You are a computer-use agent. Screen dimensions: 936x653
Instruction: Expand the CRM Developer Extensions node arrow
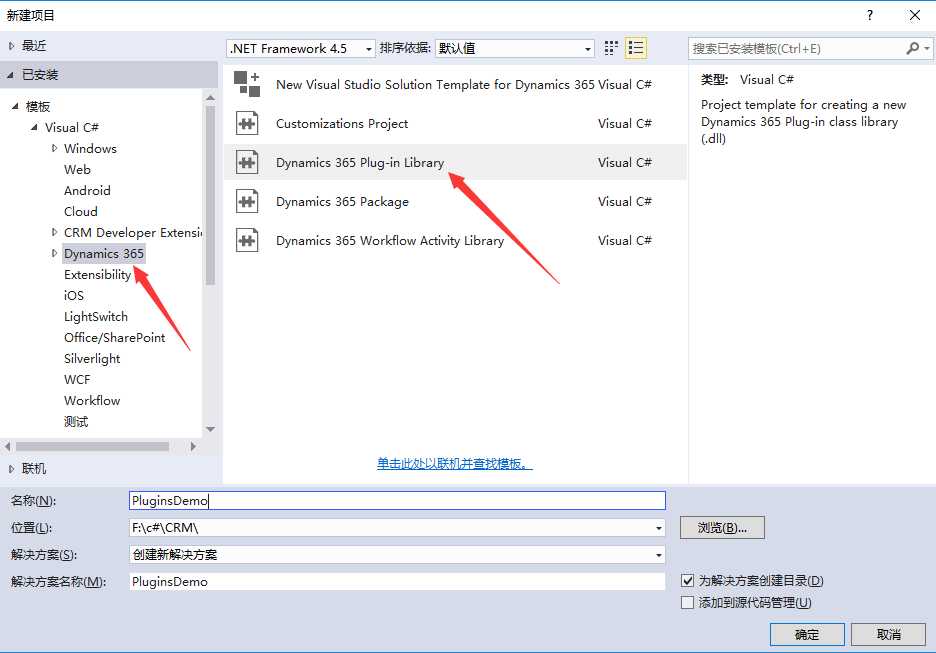(x=54, y=232)
